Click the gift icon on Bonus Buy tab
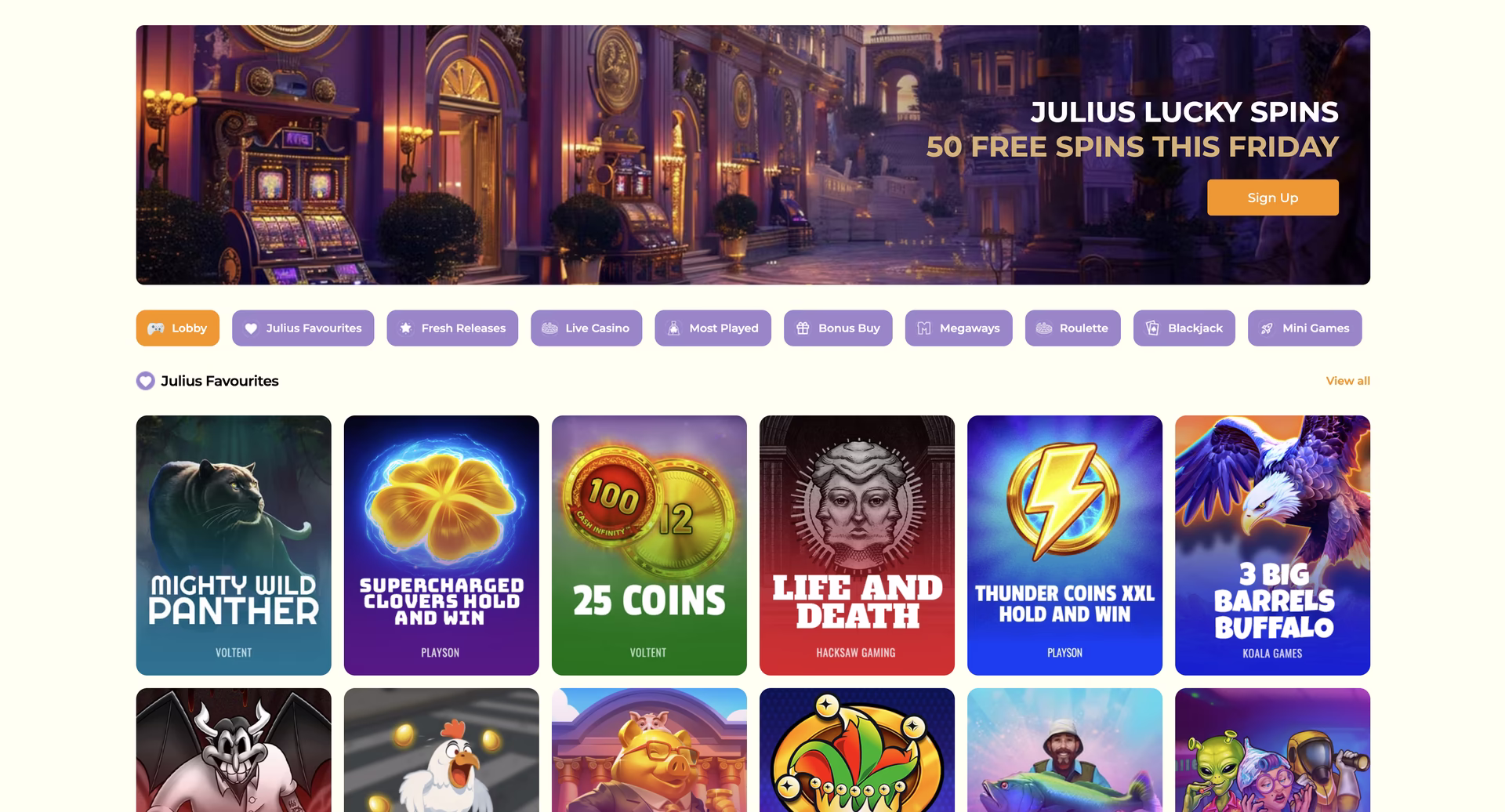Viewport: 1505px width, 812px height. [x=803, y=328]
